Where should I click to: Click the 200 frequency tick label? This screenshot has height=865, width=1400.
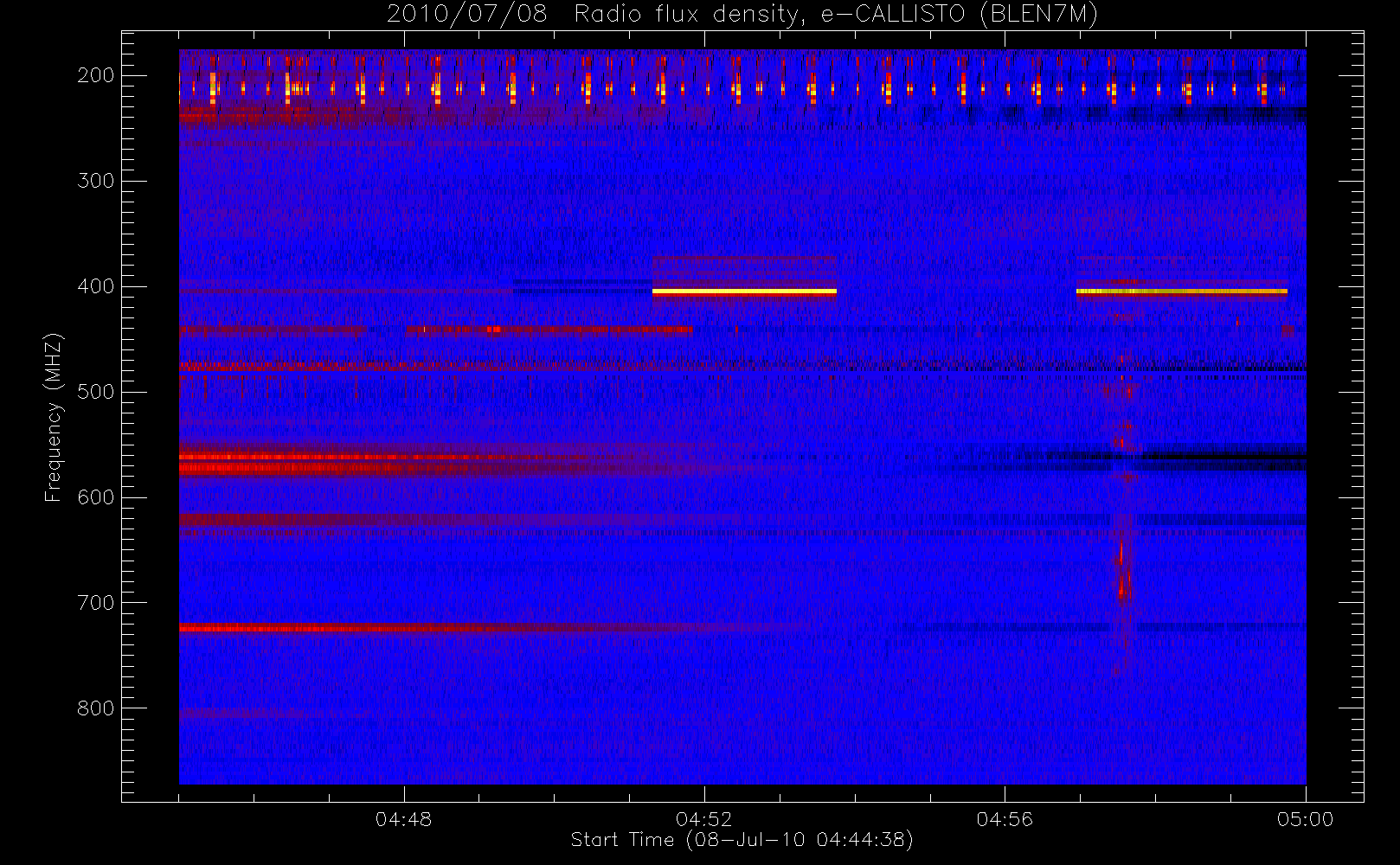click(95, 75)
